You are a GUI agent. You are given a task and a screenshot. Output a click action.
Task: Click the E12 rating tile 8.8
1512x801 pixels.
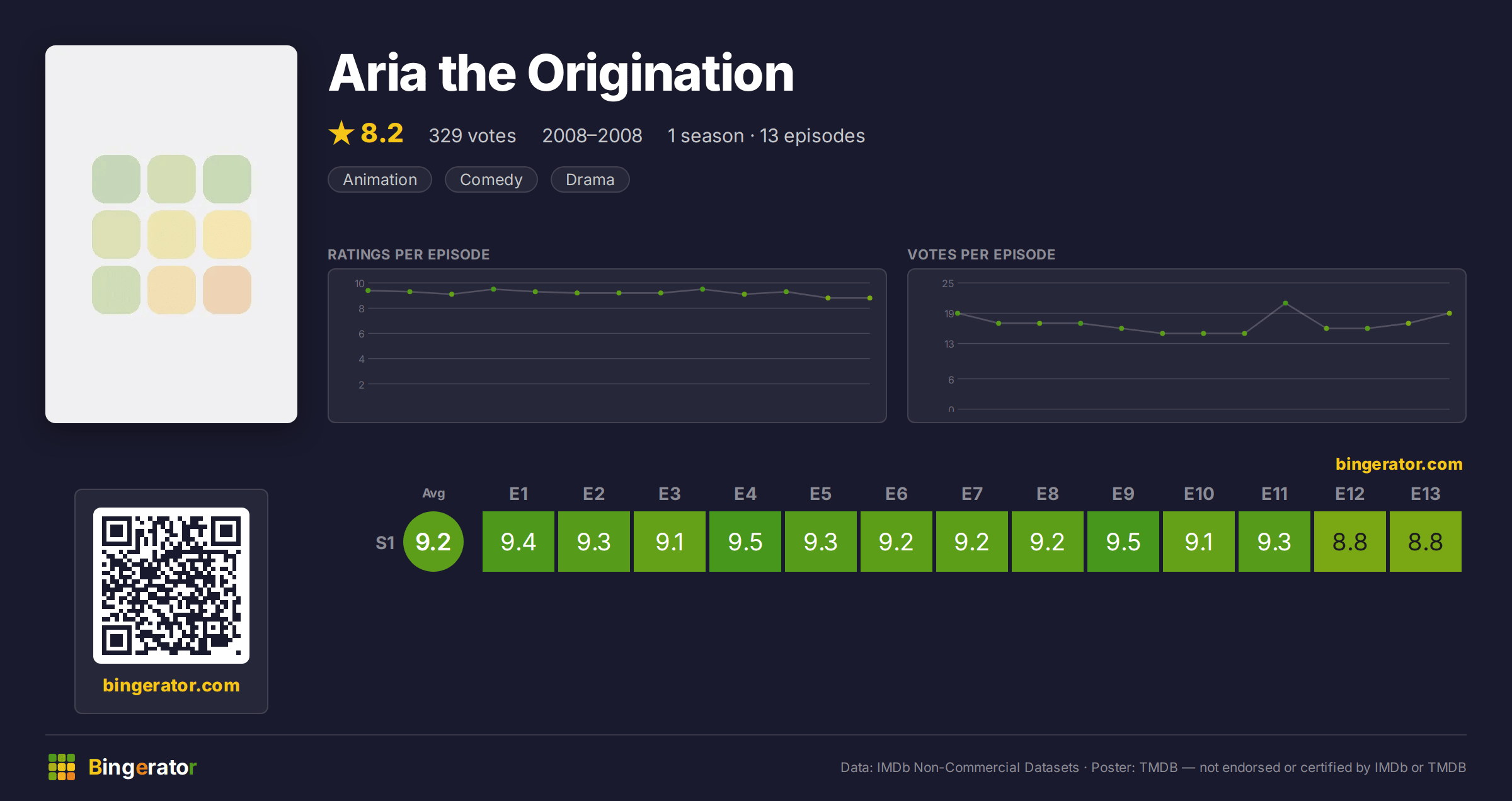(x=1350, y=542)
